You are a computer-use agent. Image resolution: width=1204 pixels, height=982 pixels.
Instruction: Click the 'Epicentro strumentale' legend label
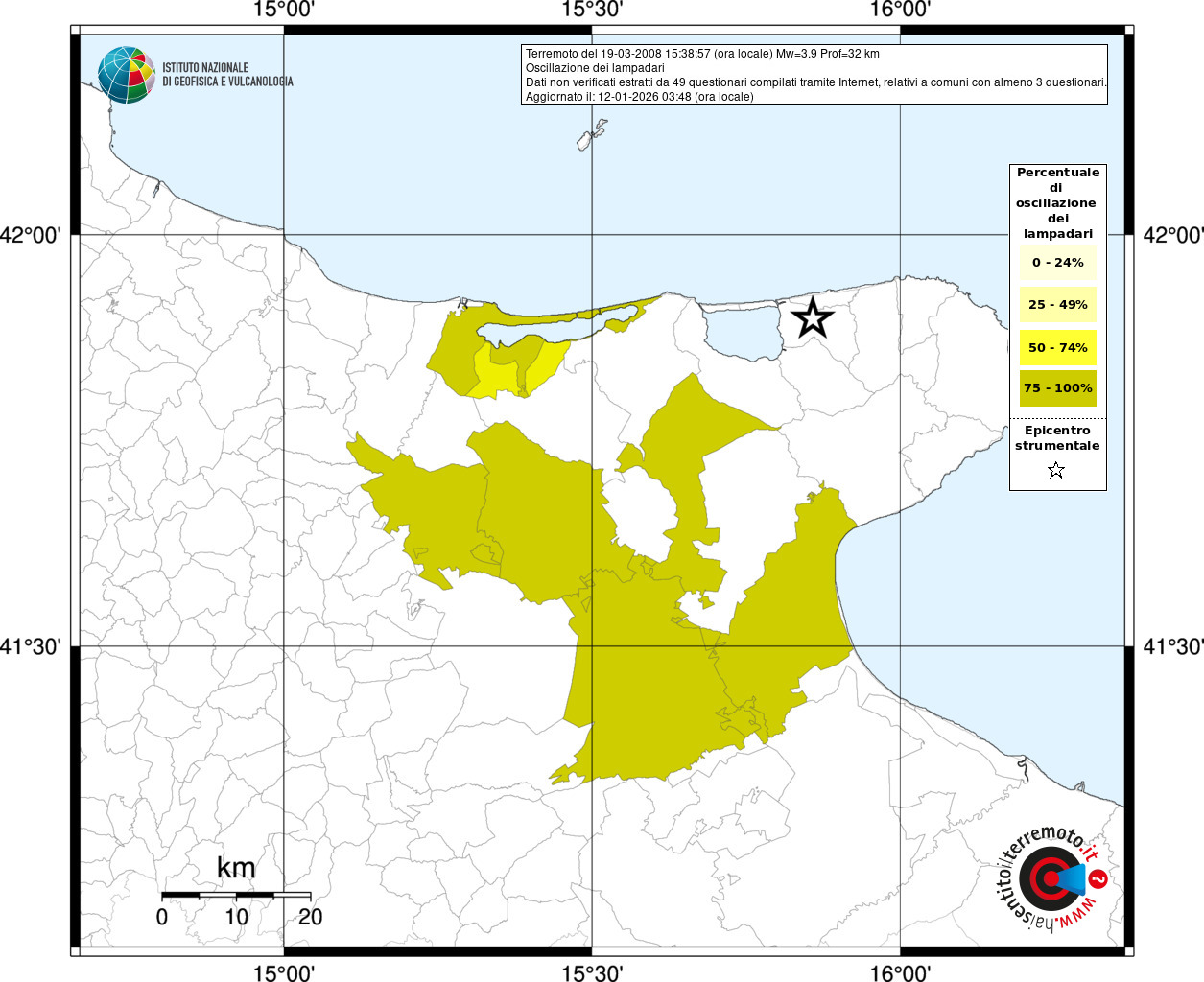coord(1057,438)
